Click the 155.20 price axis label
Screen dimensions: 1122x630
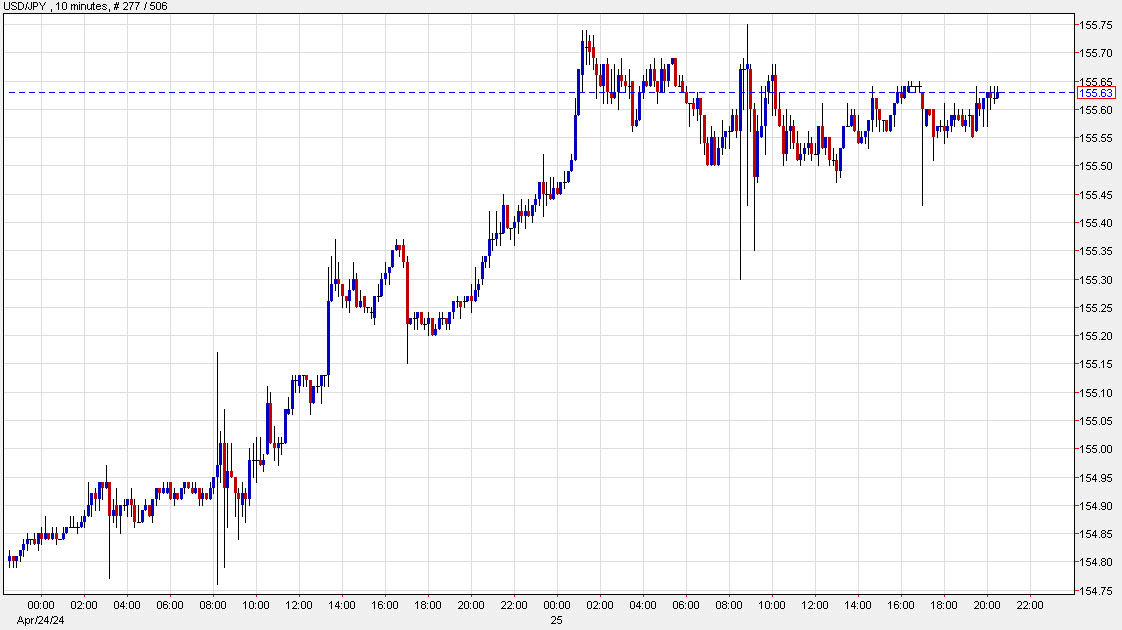pyautogui.click(x=1096, y=336)
